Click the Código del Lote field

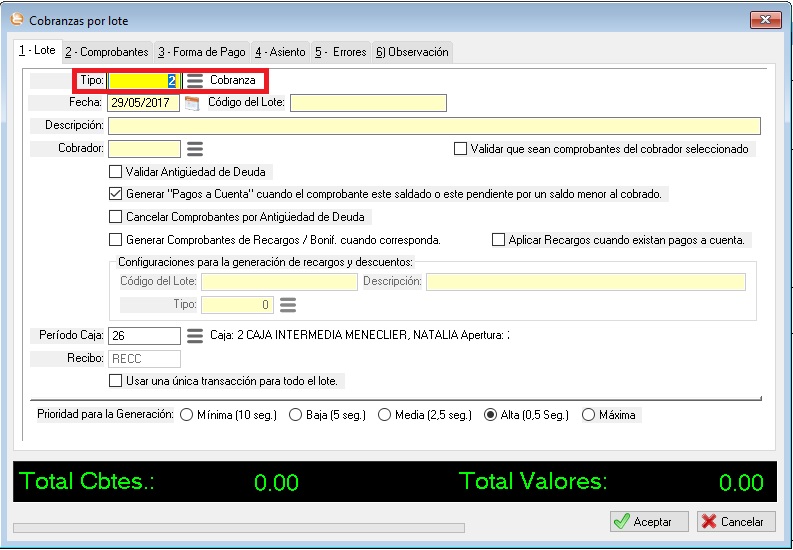pos(367,103)
